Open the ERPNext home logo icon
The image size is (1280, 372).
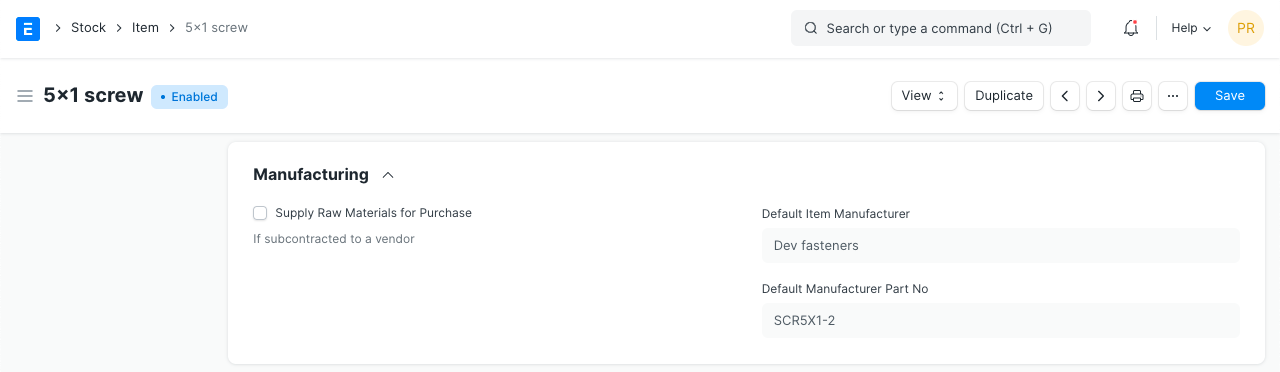tap(28, 28)
